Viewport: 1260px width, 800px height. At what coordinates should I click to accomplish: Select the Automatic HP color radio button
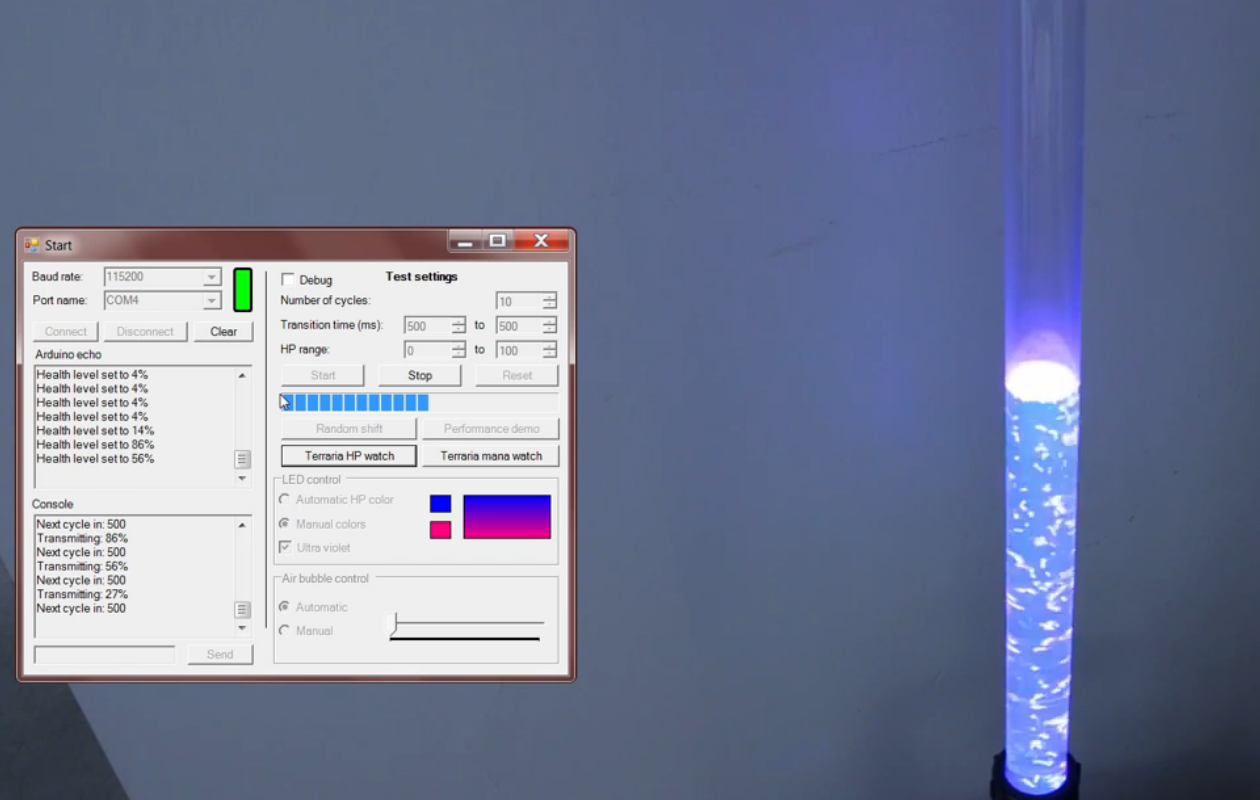(x=285, y=499)
